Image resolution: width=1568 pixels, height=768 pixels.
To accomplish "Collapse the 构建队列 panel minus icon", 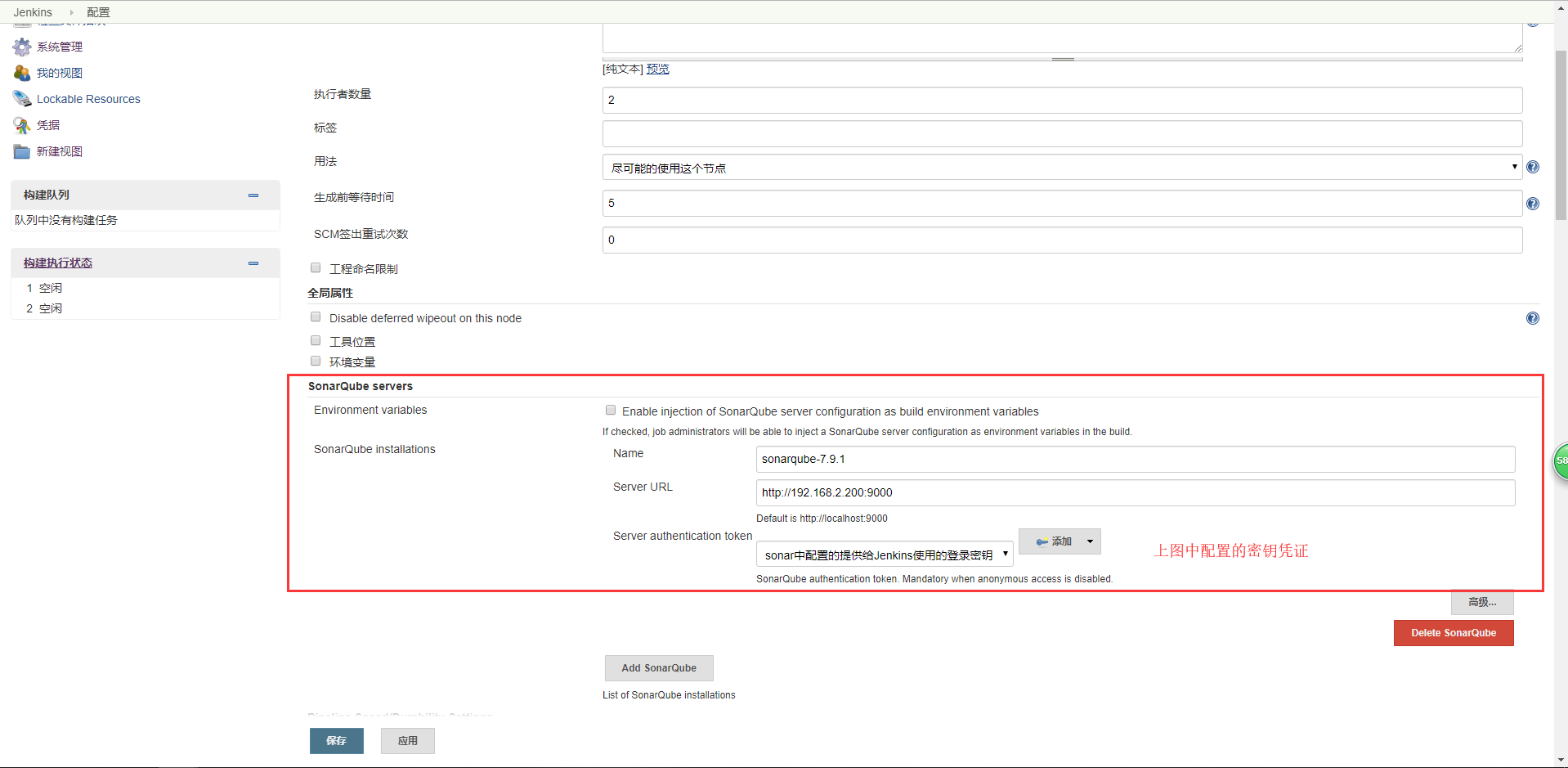I will (253, 195).
